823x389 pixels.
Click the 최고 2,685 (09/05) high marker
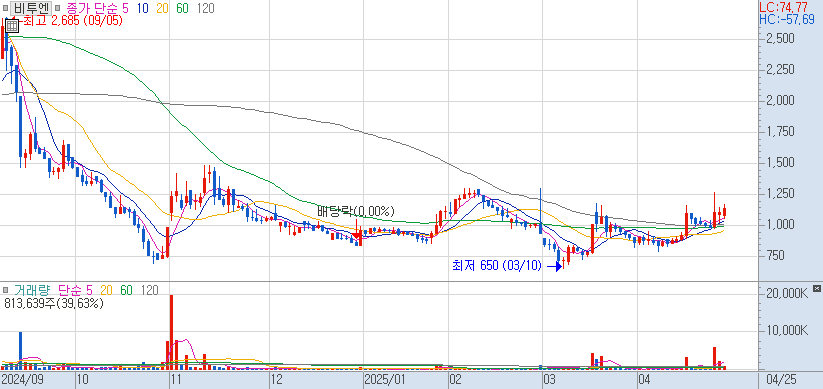coord(73,21)
